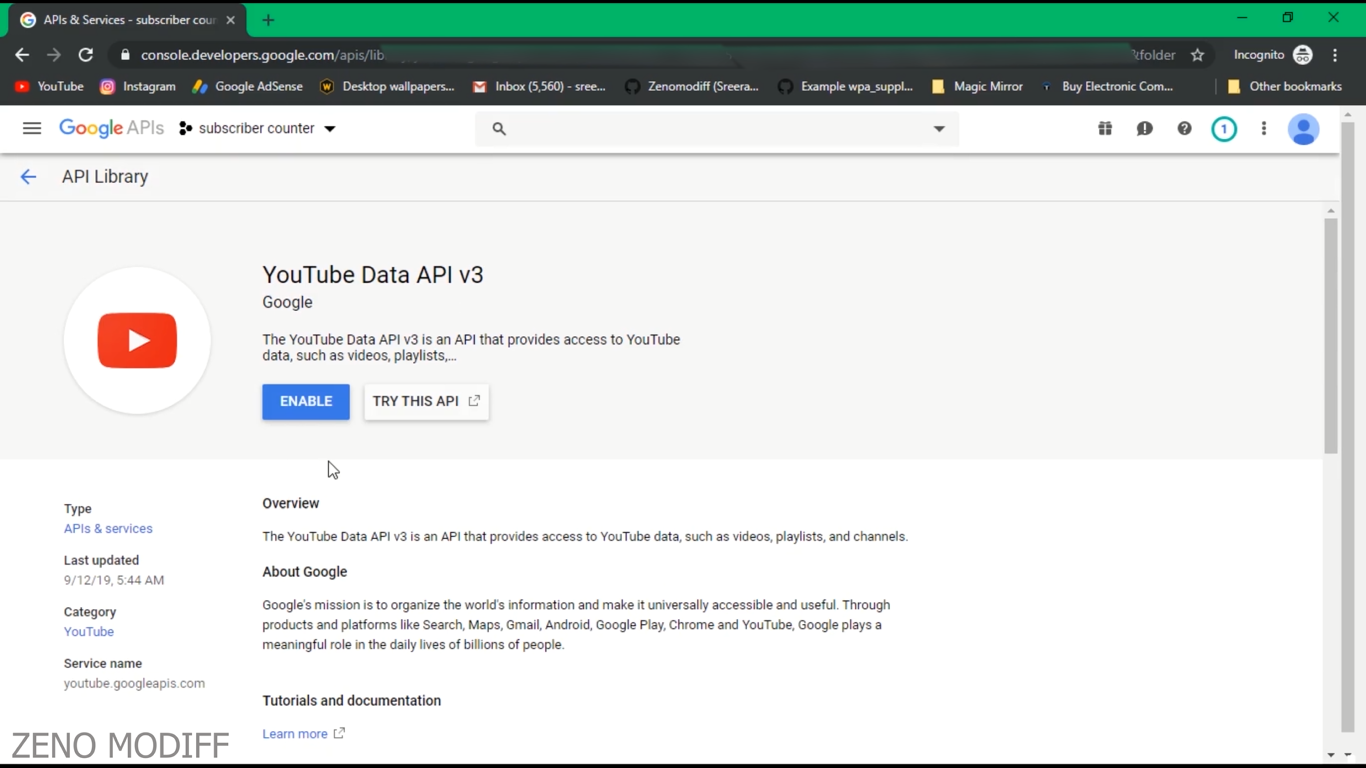Image resolution: width=1366 pixels, height=768 pixels.
Task: Focus the console search field
Action: (x=716, y=129)
